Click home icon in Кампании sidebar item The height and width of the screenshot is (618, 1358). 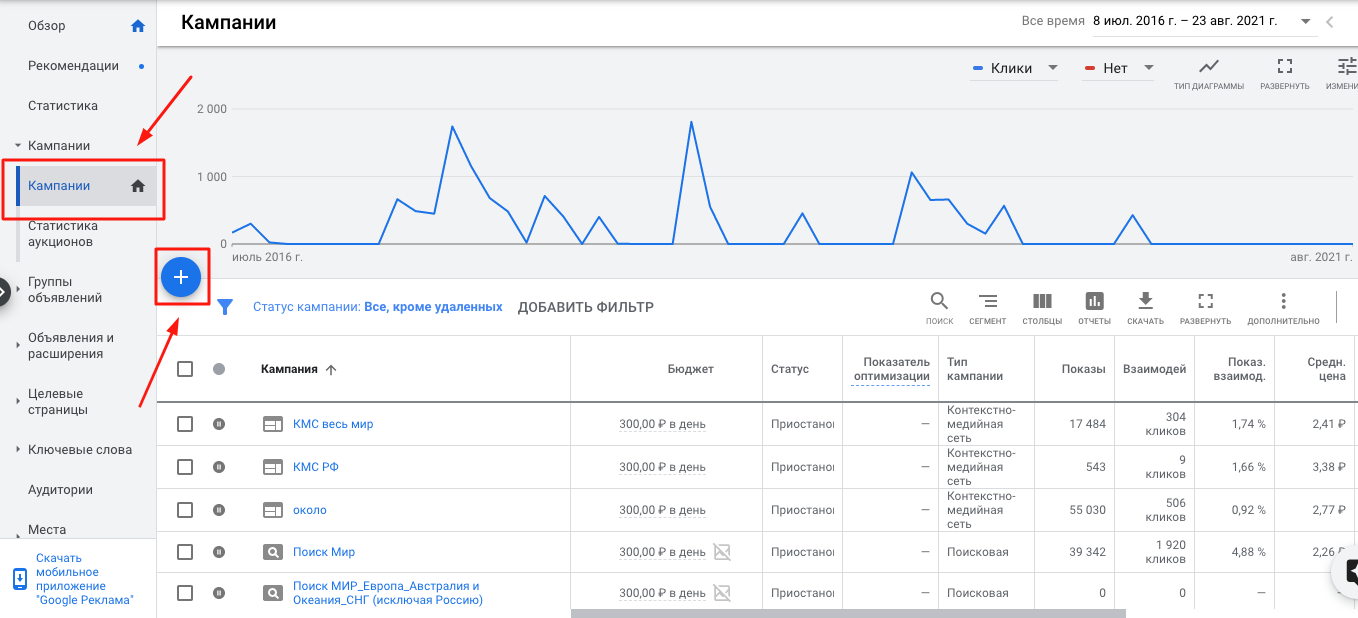[138, 186]
